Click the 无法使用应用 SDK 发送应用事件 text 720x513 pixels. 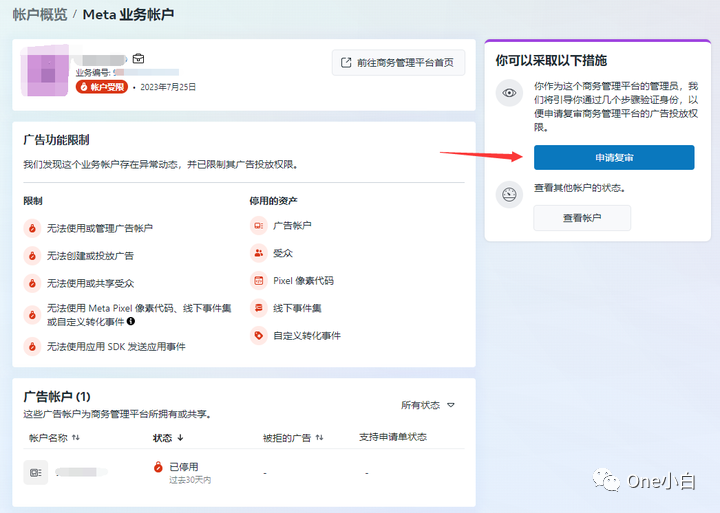coord(116,346)
